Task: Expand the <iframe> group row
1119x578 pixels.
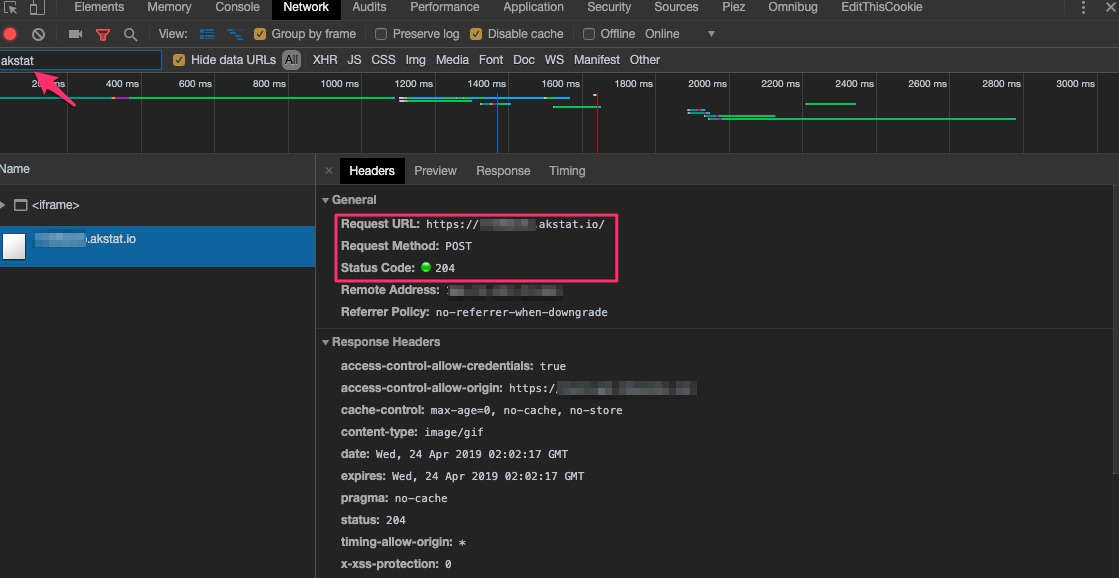Action: point(4,205)
